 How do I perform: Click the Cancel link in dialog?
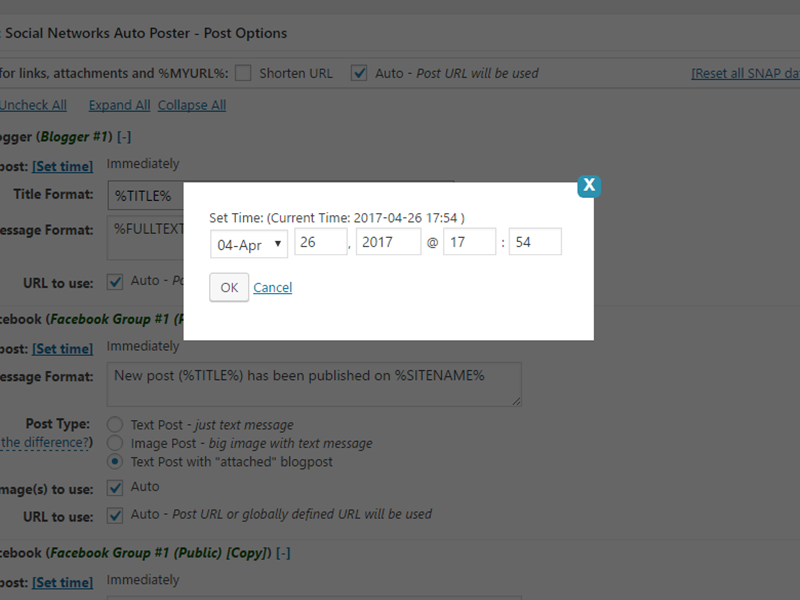[272, 288]
